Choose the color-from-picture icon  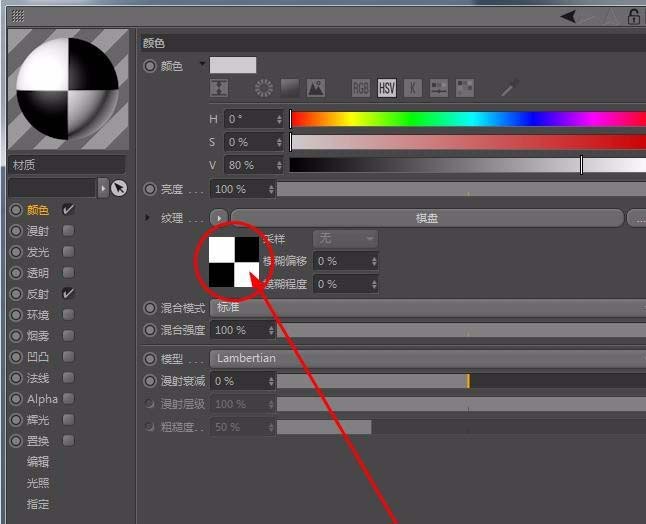click(316, 88)
